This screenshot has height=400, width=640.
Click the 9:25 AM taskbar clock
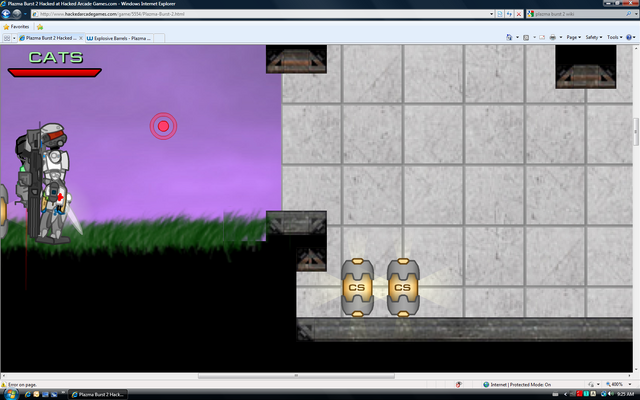(626, 394)
